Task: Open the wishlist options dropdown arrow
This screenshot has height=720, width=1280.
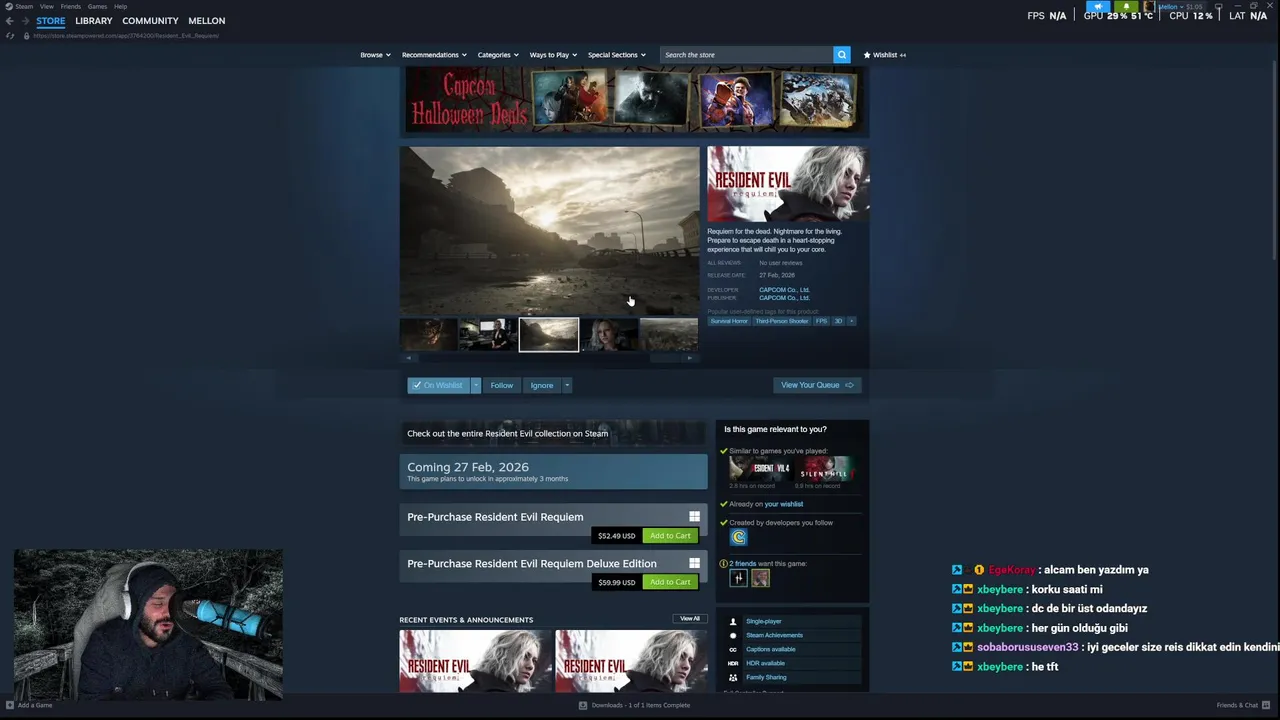Action: click(475, 385)
